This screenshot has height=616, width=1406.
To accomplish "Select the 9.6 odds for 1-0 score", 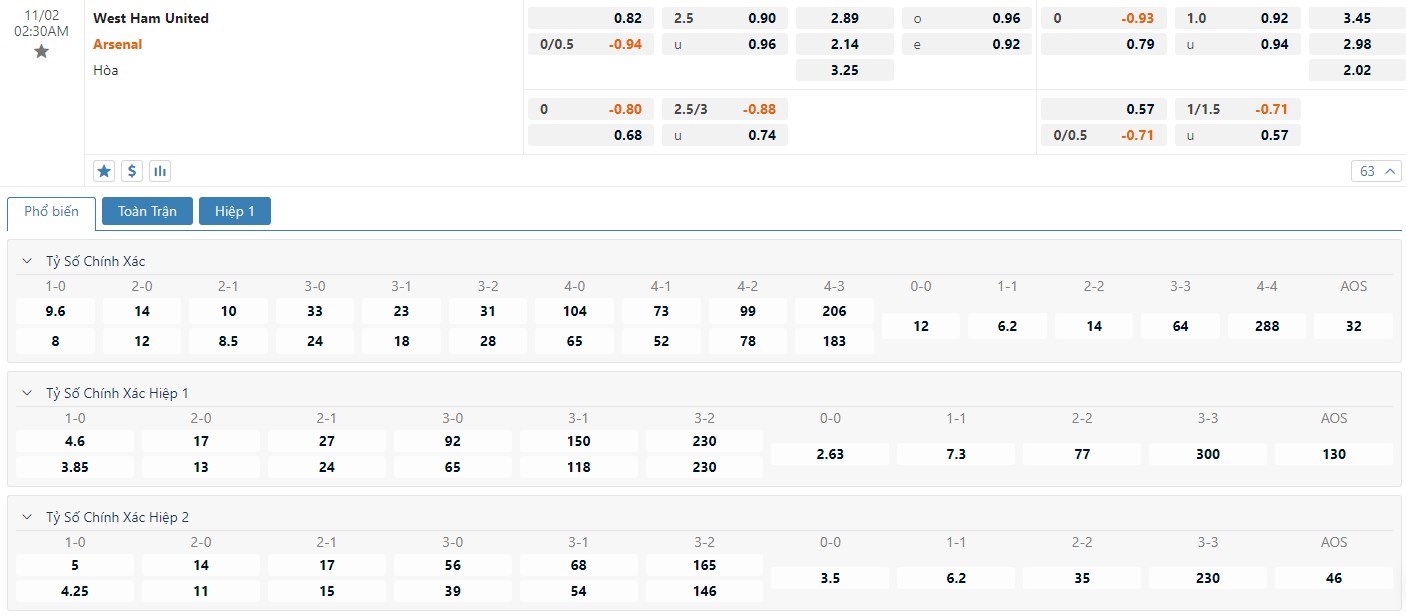I will click(x=55, y=311).
